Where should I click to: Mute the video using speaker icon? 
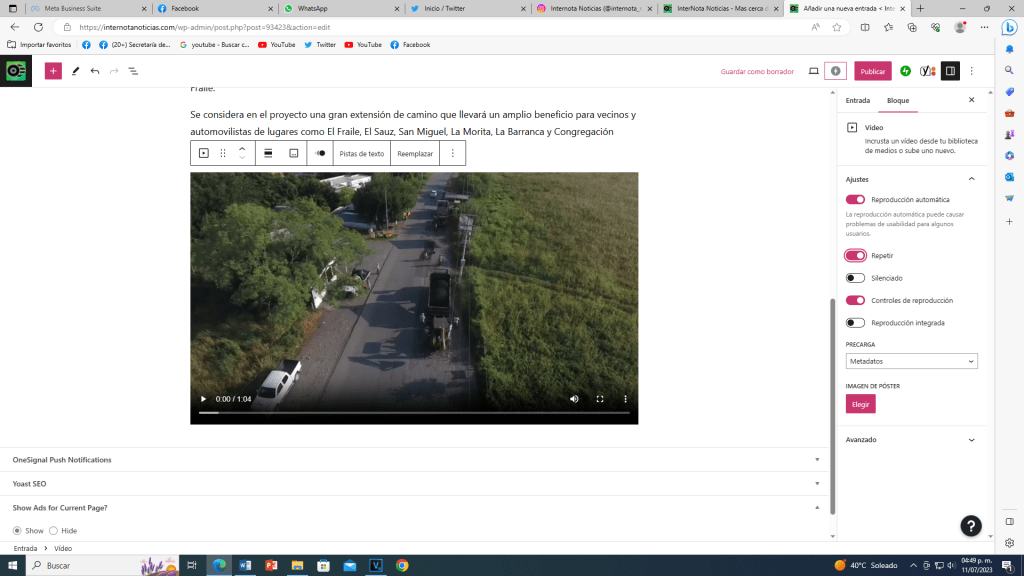(x=574, y=399)
